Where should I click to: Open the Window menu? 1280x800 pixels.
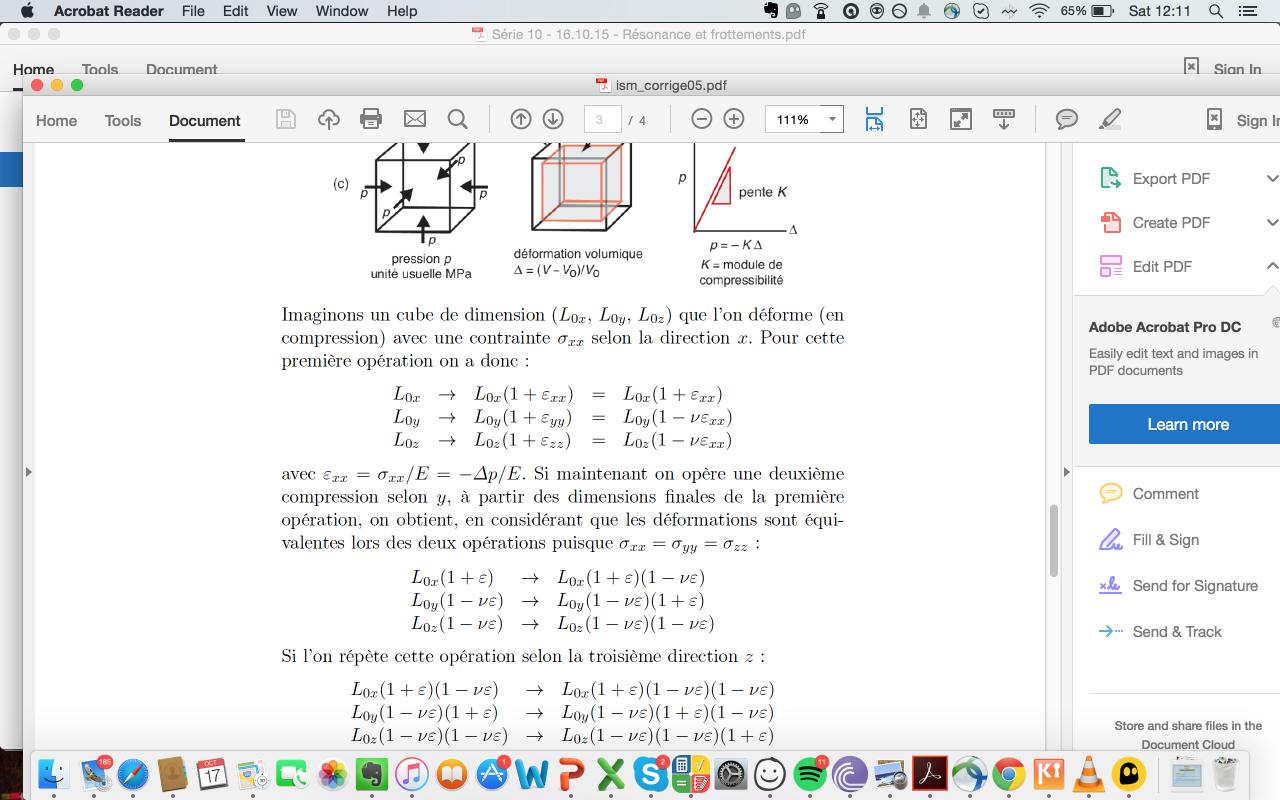pyautogui.click(x=342, y=11)
